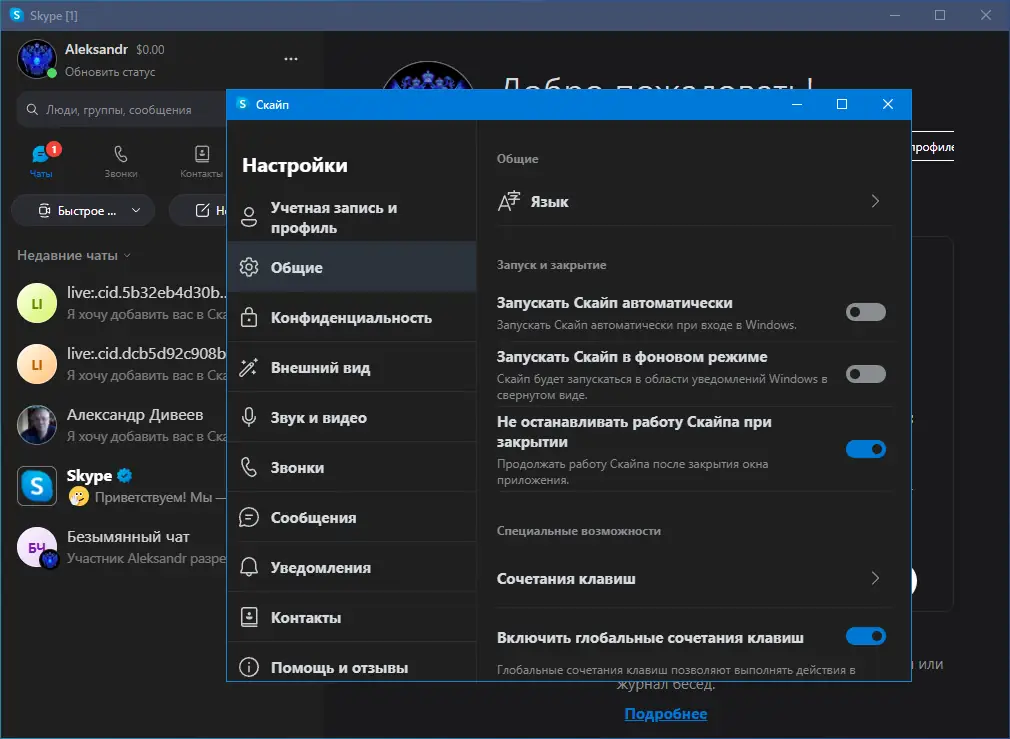1010x739 pixels.
Task: Click Обновить статус under Aleksandr
Action: pyautogui.click(x=110, y=72)
